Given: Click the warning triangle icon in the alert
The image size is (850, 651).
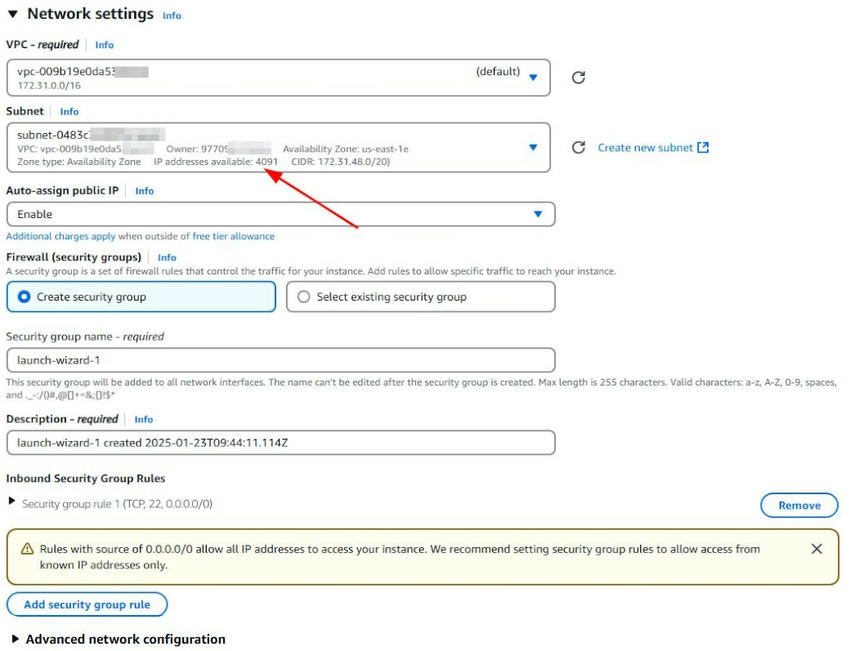Looking at the screenshot, I should [x=25, y=548].
